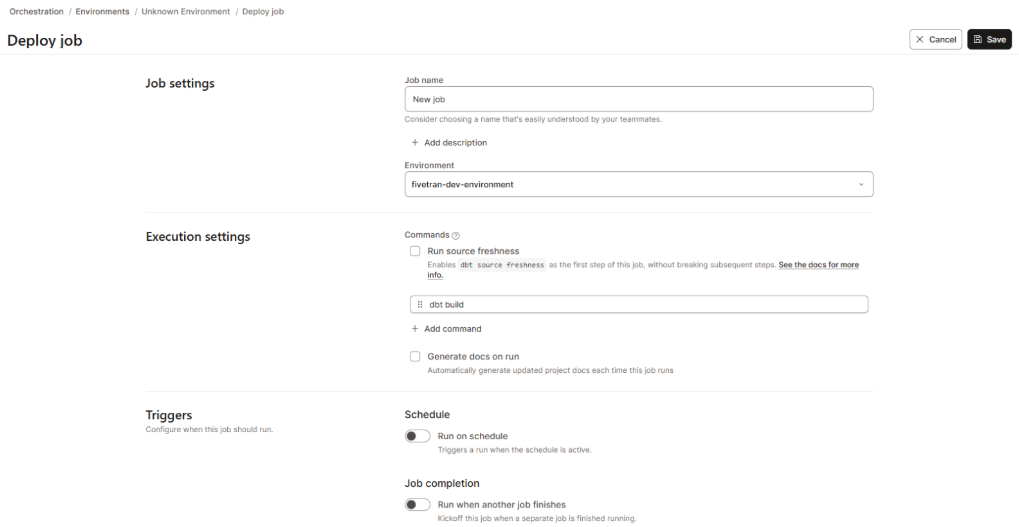Viewport: 1019px width, 527px height.
Task: Go to Orchestration breadcrumb
Action: point(36,11)
